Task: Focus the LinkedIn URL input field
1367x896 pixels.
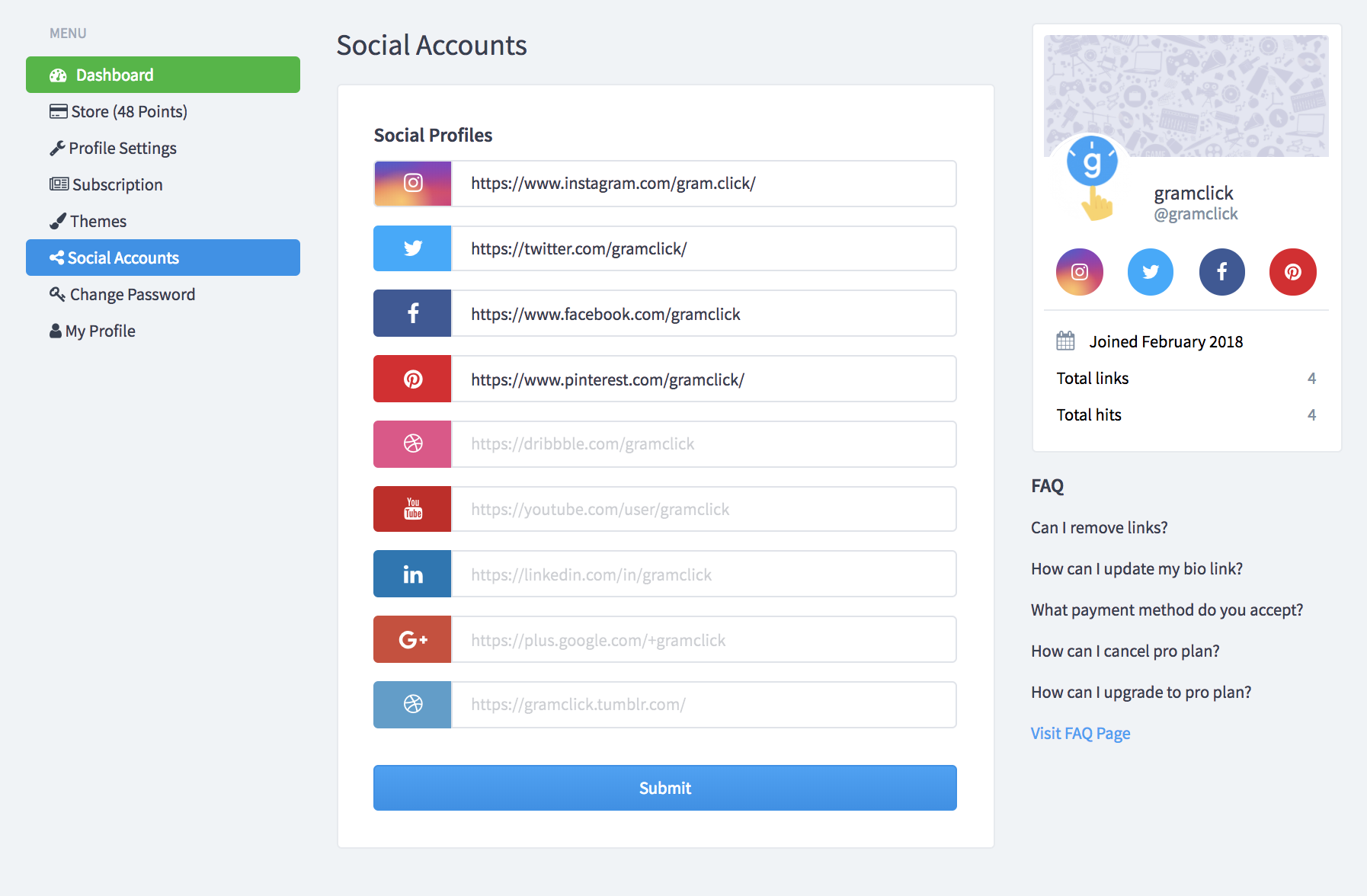Action: click(703, 574)
